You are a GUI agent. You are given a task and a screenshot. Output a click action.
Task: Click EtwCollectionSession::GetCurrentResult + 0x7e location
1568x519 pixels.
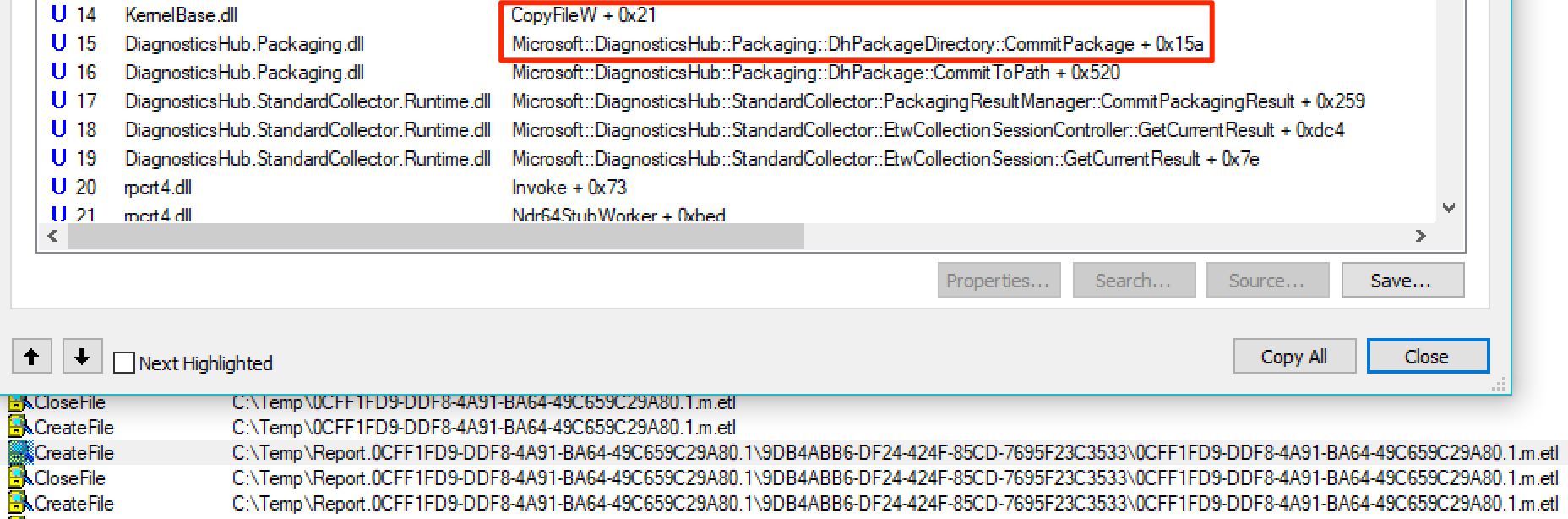click(x=885, y=159)
